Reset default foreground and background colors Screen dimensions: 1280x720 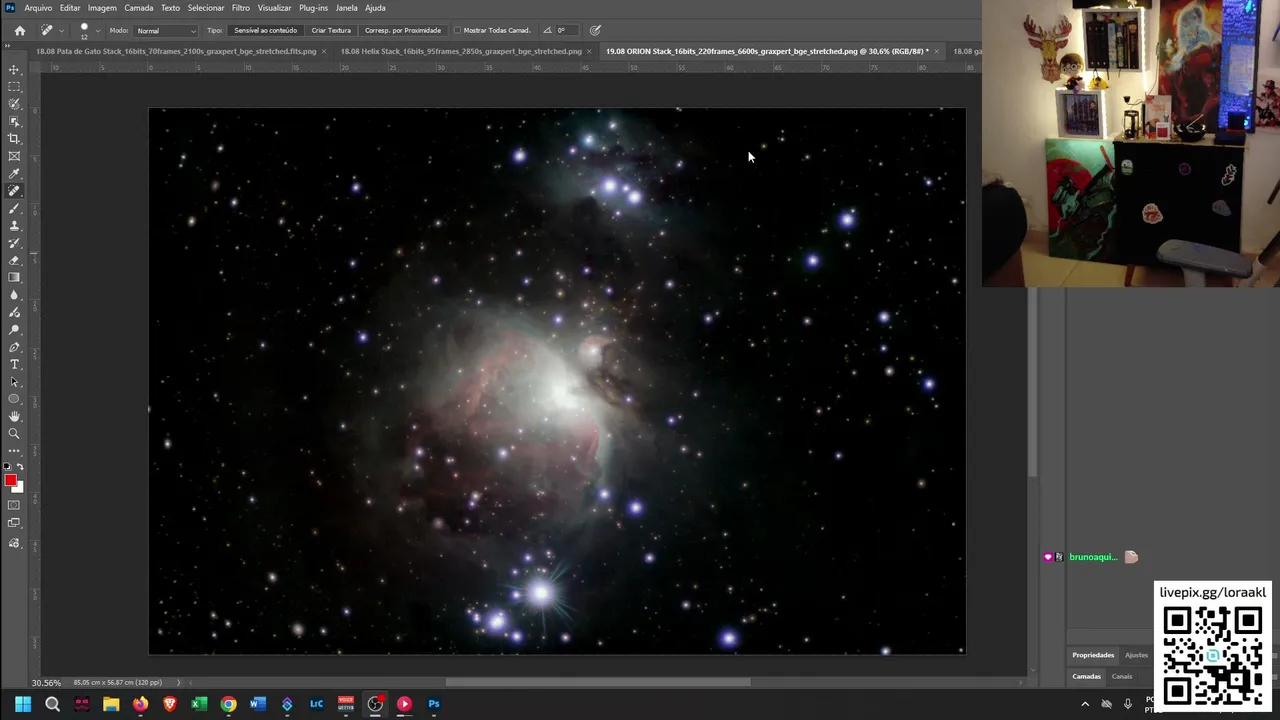tap(7, 467)
